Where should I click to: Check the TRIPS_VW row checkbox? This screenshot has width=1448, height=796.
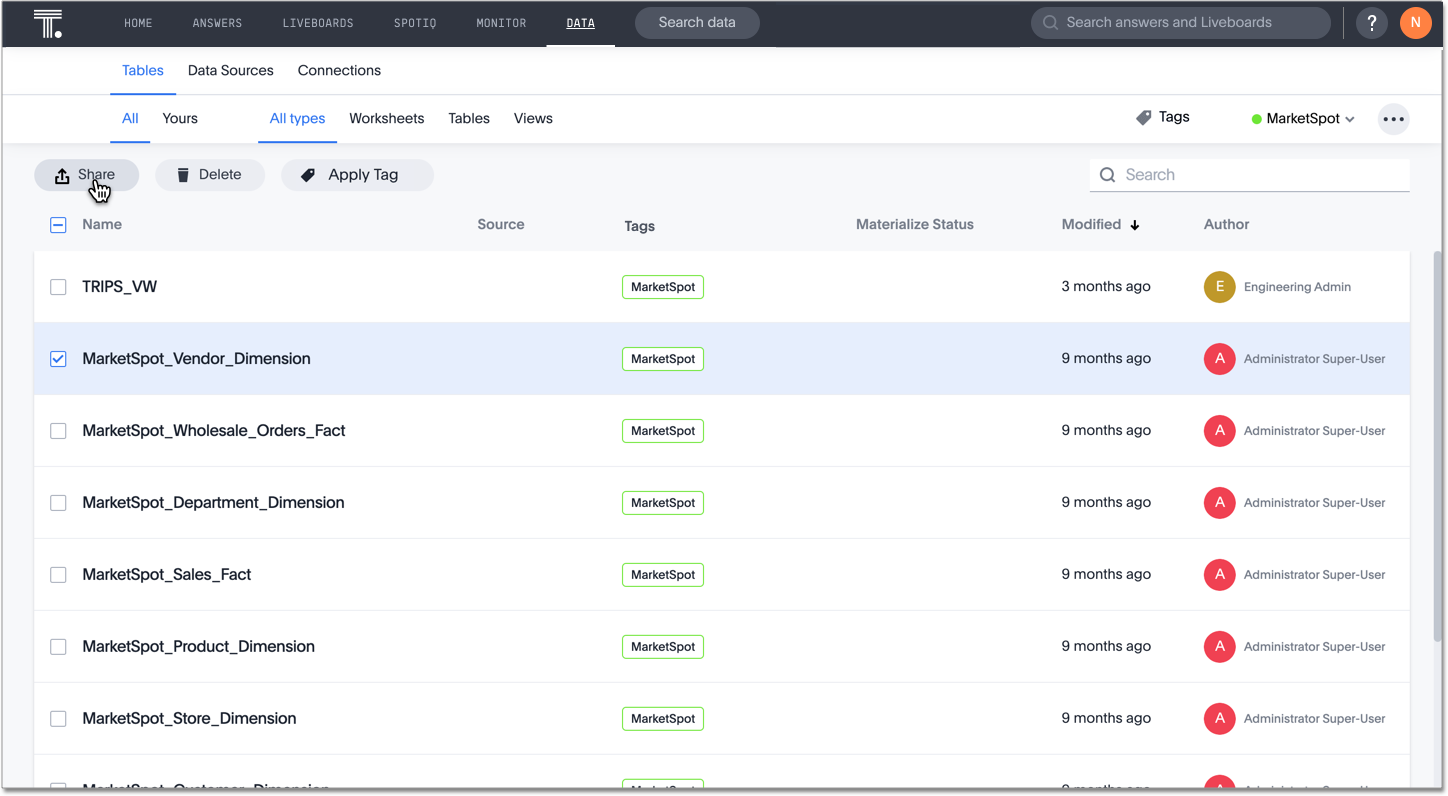tap(58, 287)
